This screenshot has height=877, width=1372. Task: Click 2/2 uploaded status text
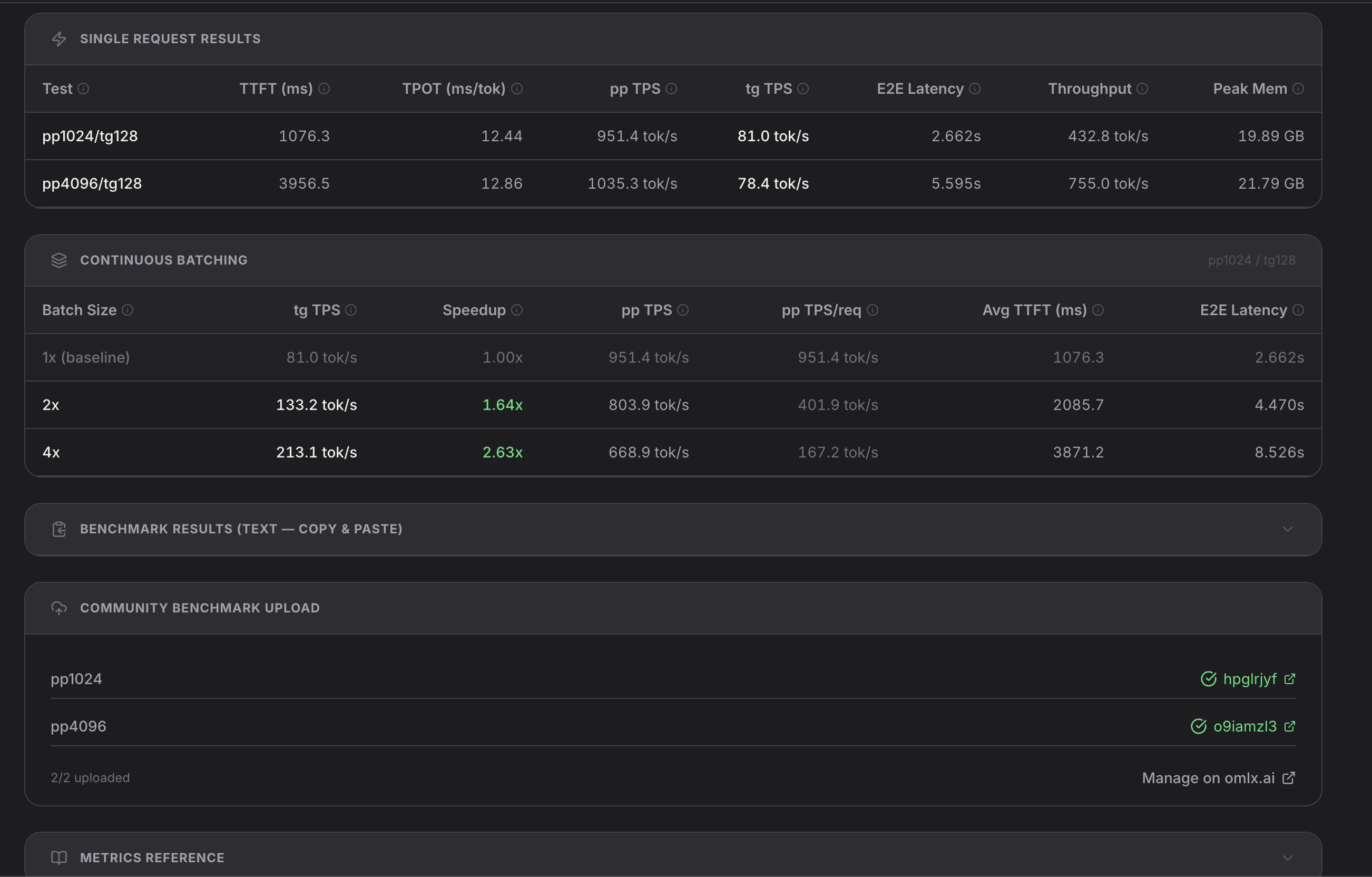click(x=90, y=778)
